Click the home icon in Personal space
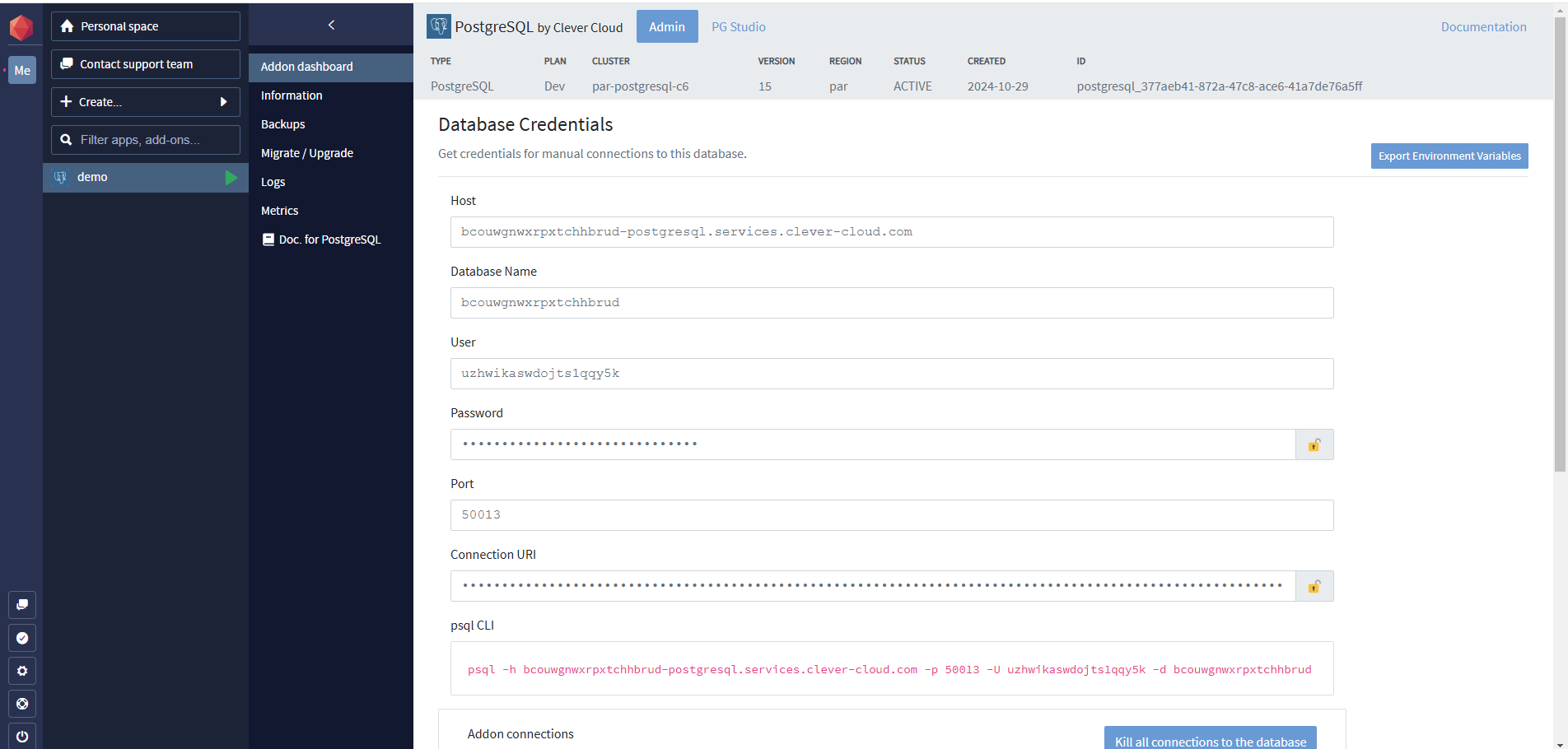 (68, 26)
